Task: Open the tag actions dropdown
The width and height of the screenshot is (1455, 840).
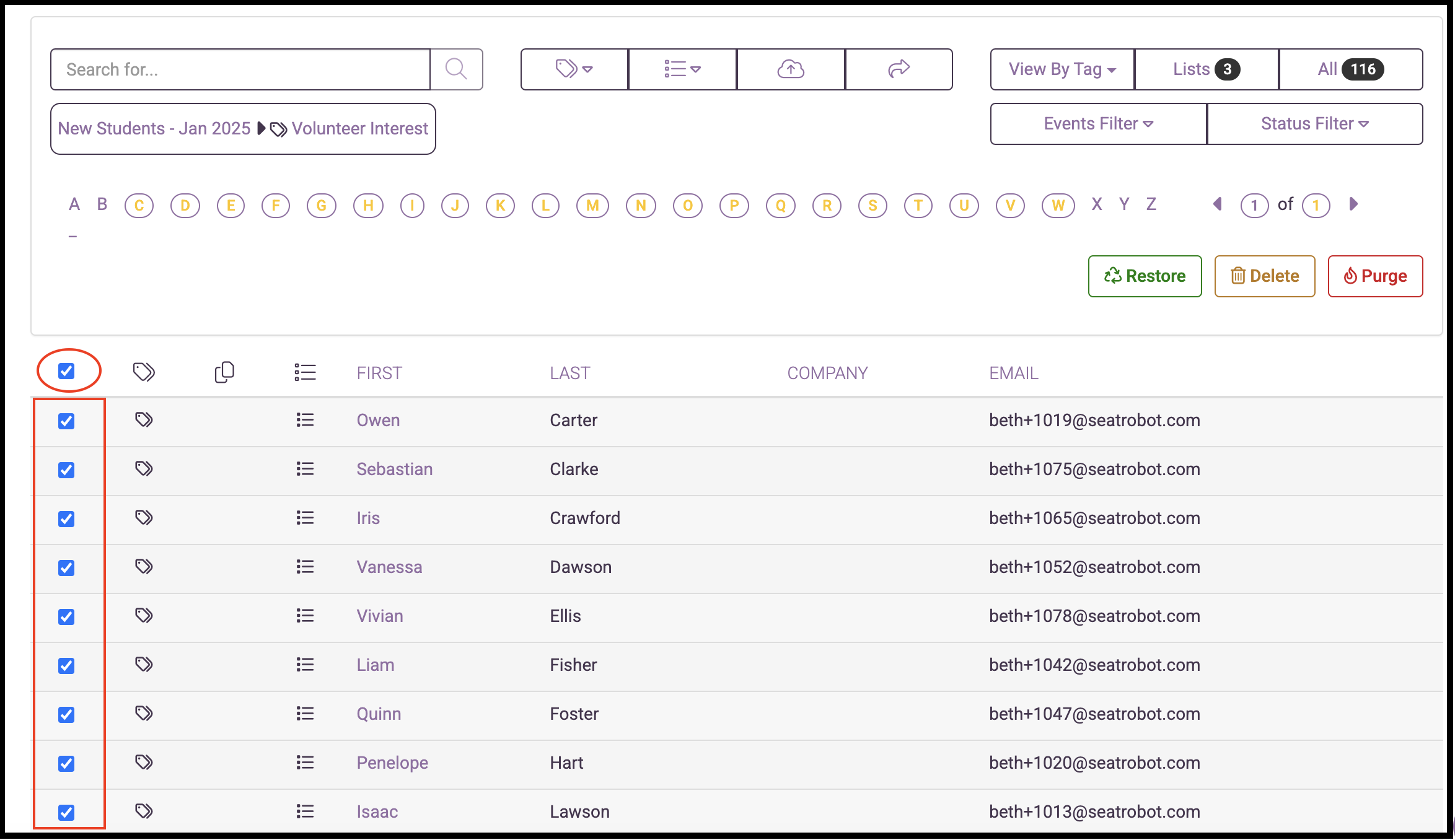Action: pyautogui.click(x=574, y=69)
